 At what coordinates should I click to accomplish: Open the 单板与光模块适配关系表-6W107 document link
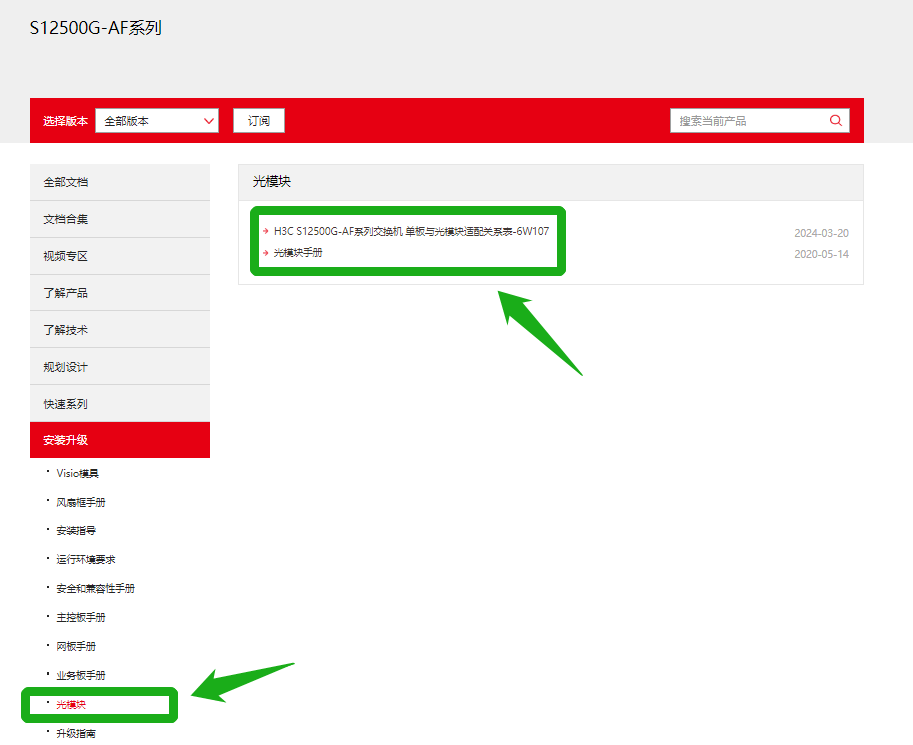(411, 231)
